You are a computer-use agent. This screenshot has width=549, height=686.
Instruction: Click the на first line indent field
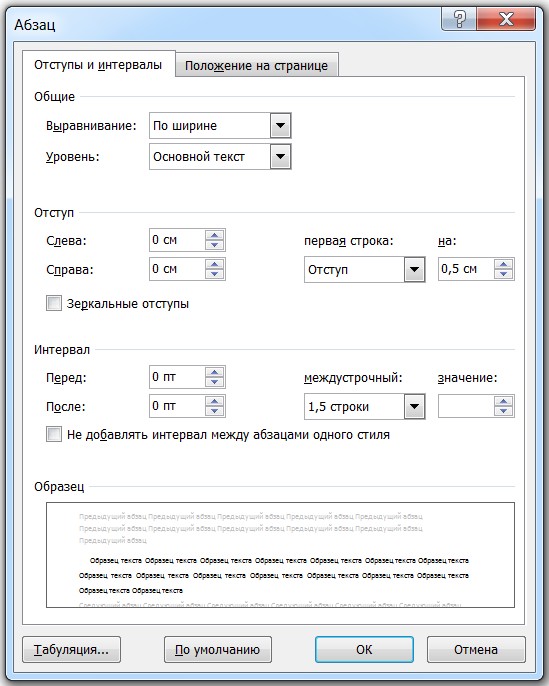point(466,269)
